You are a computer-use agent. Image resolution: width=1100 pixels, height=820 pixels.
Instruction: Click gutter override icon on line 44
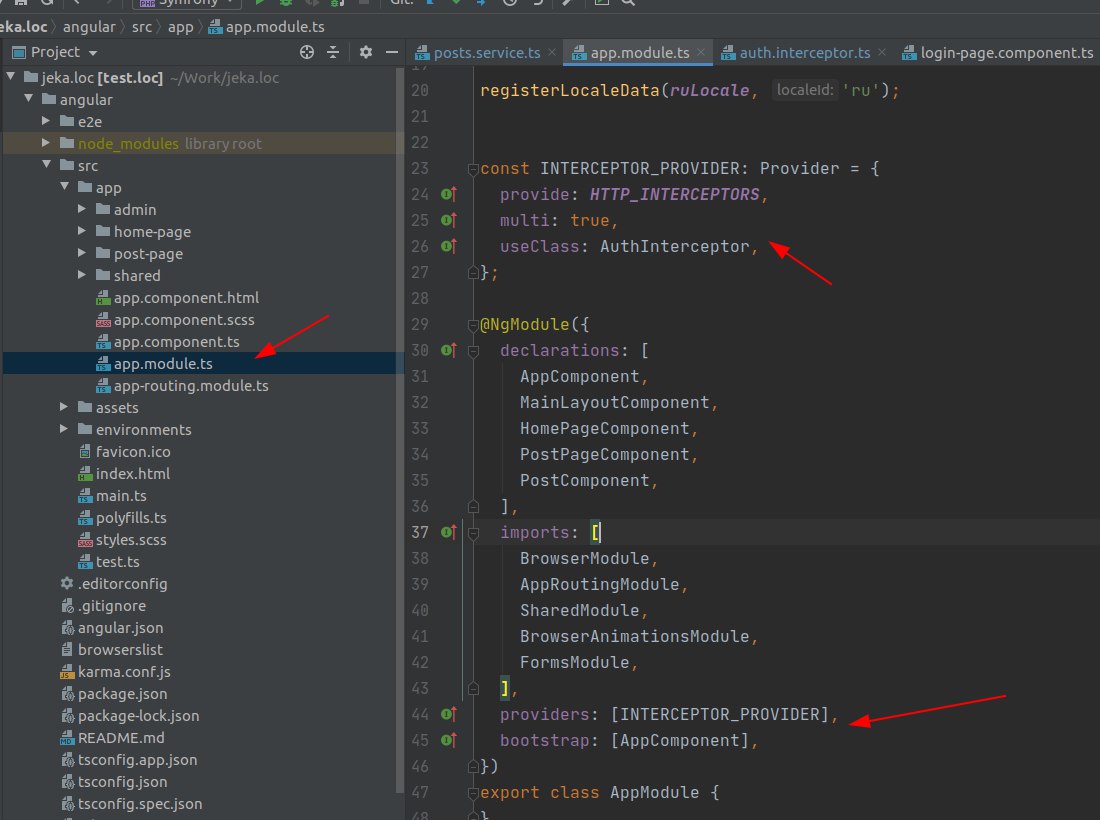[x=449, y=714]
